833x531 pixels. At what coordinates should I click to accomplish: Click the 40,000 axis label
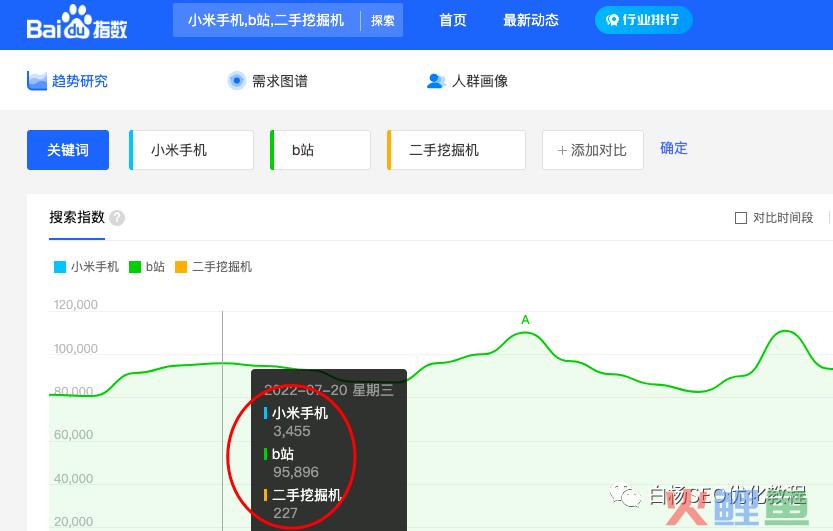pyautogui.click(x=73, y=479)
